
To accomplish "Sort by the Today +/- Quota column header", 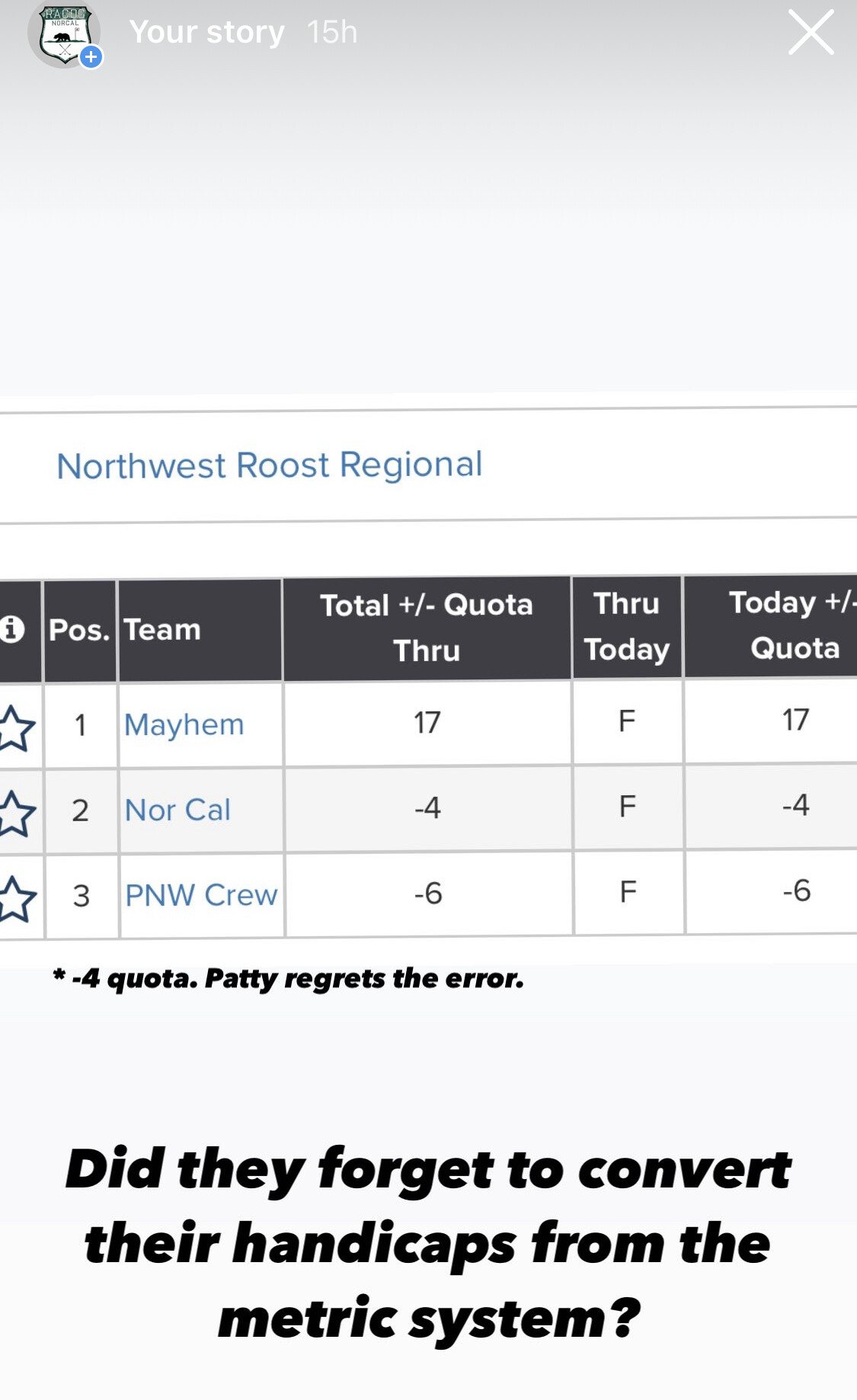I will tap(794, 625).
